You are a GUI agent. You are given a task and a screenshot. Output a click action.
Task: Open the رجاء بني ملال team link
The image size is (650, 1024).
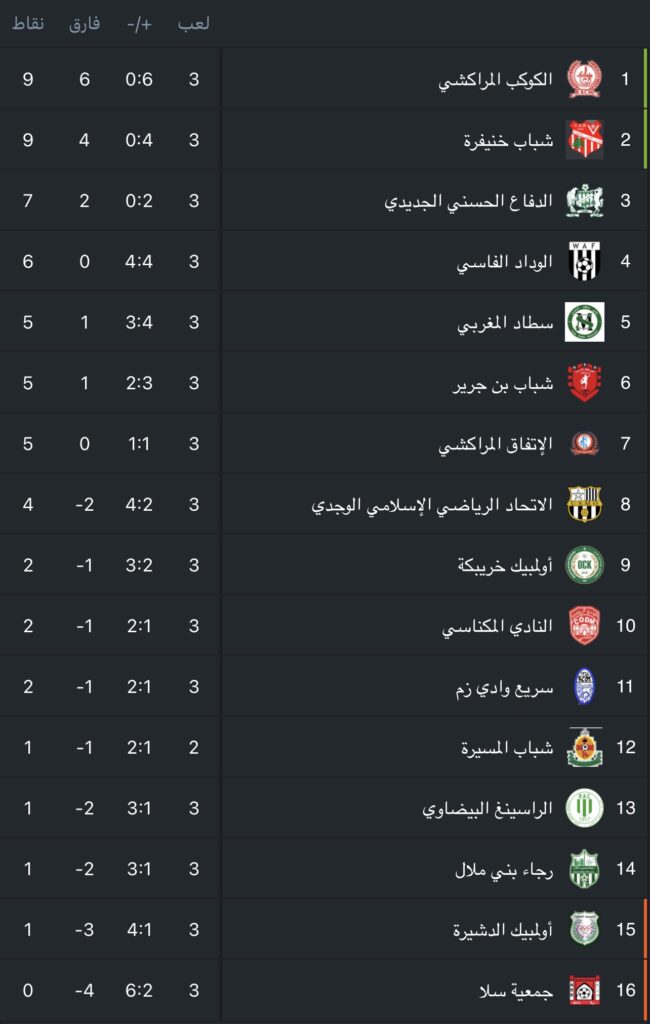504,869
